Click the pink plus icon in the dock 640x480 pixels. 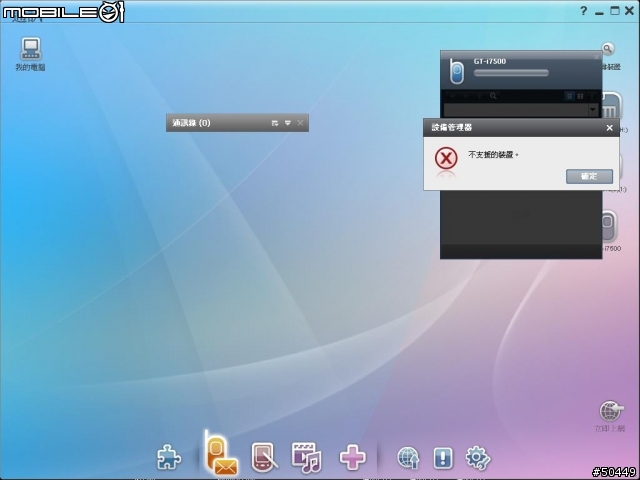[352, 457]
